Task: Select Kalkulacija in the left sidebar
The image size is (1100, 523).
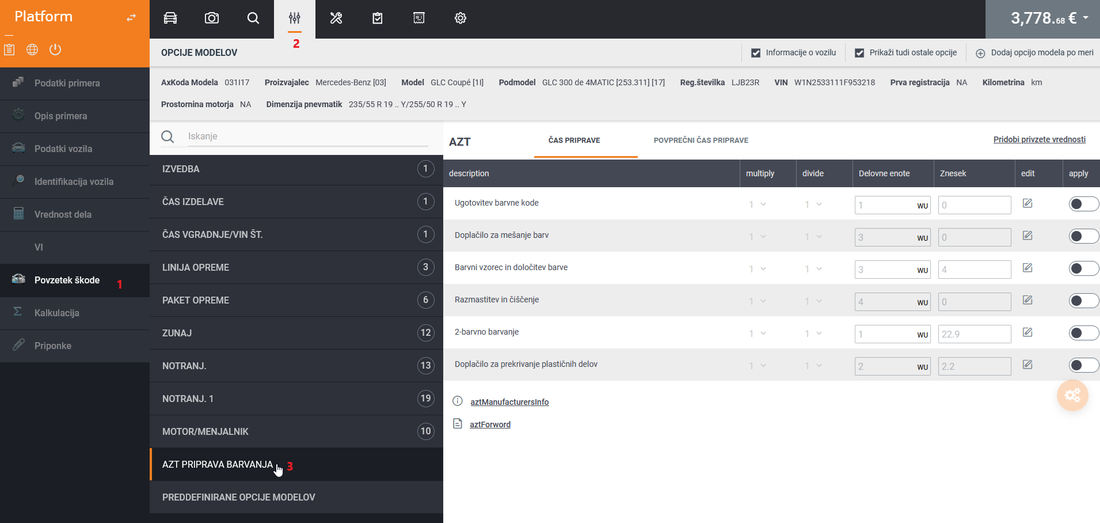Action: coord(57,313)
